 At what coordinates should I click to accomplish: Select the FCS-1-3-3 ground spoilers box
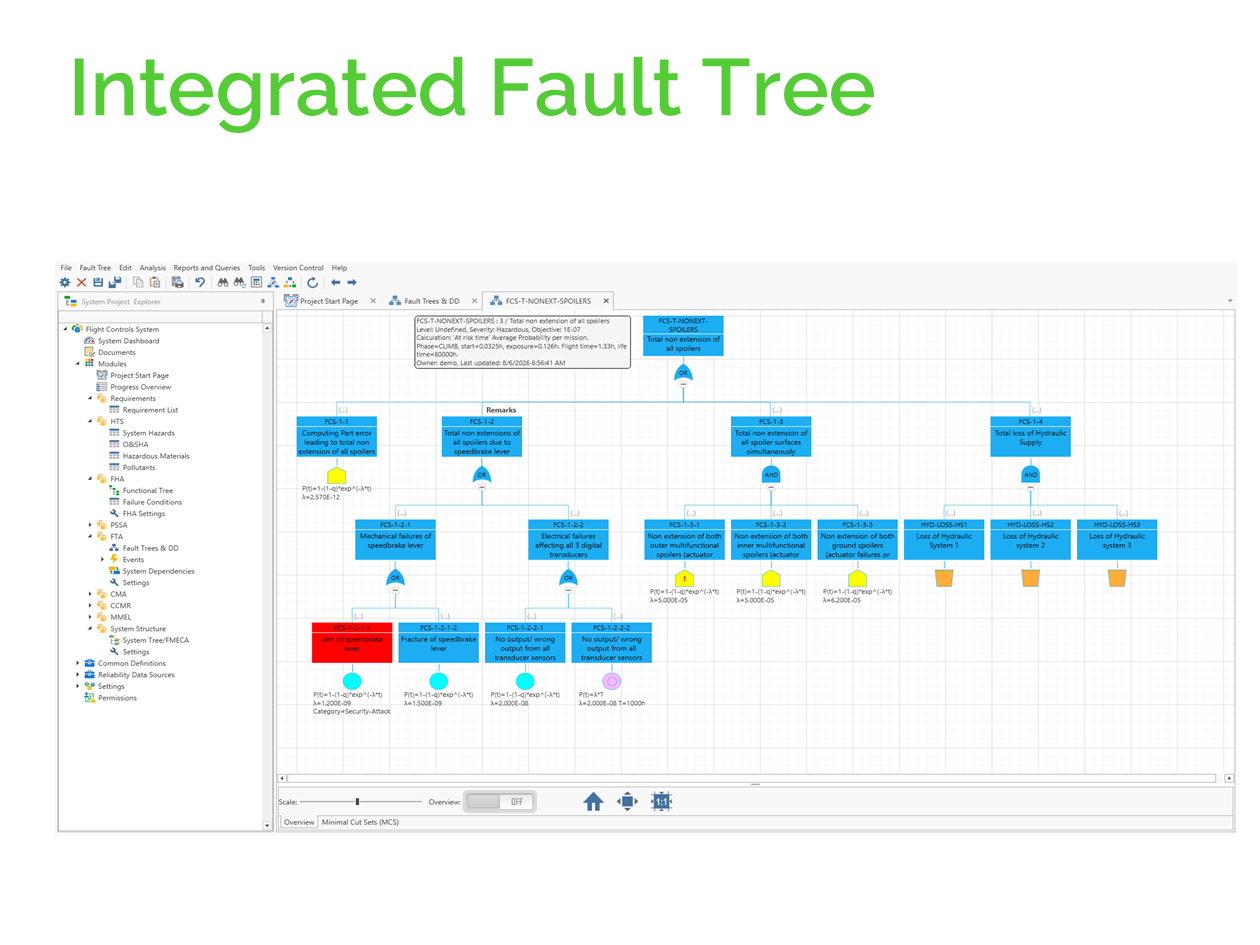pos(857,539)
